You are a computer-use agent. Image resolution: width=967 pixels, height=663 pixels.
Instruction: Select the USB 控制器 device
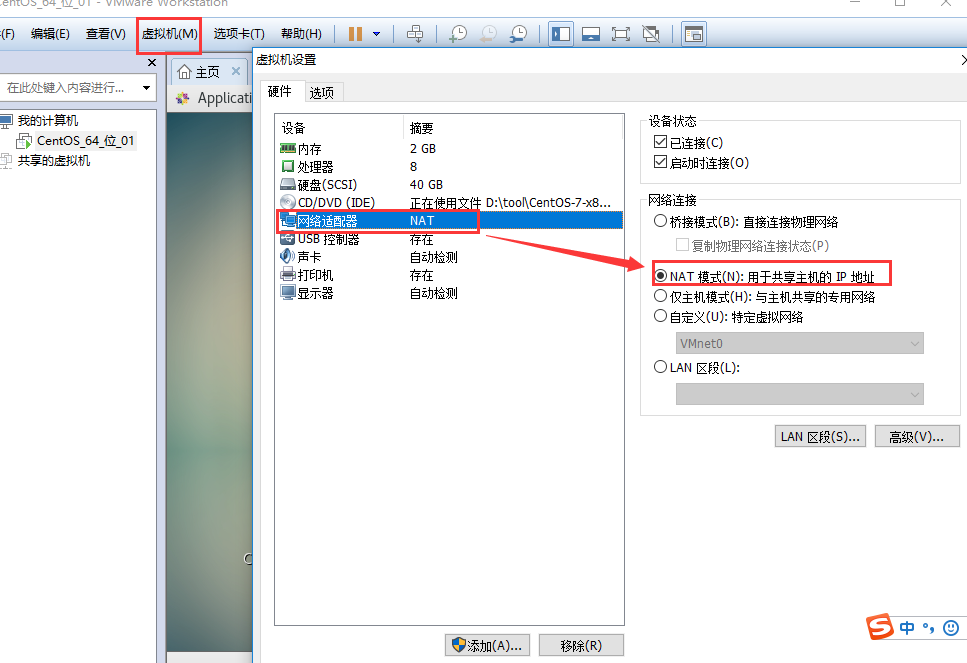(x=449, y=239)
